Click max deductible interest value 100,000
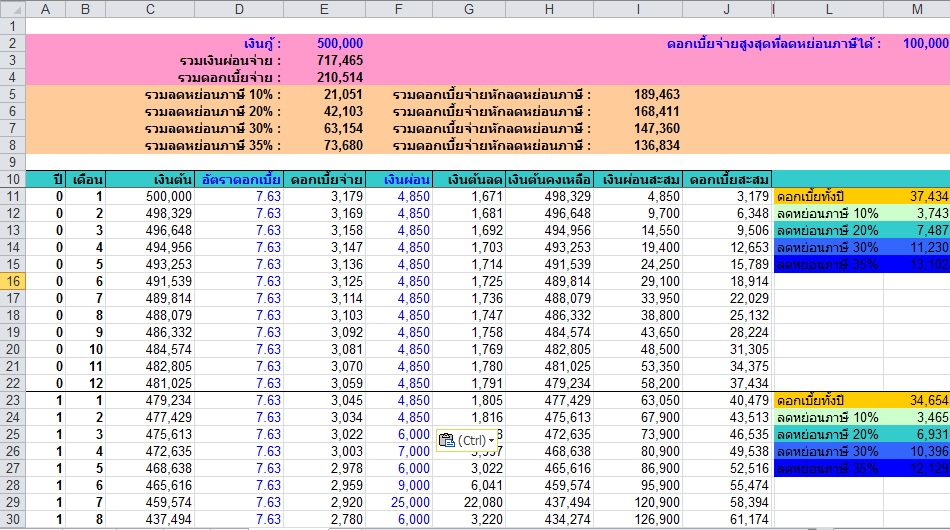The height and width of the screenshot is (530, 950). click(925, 44)
